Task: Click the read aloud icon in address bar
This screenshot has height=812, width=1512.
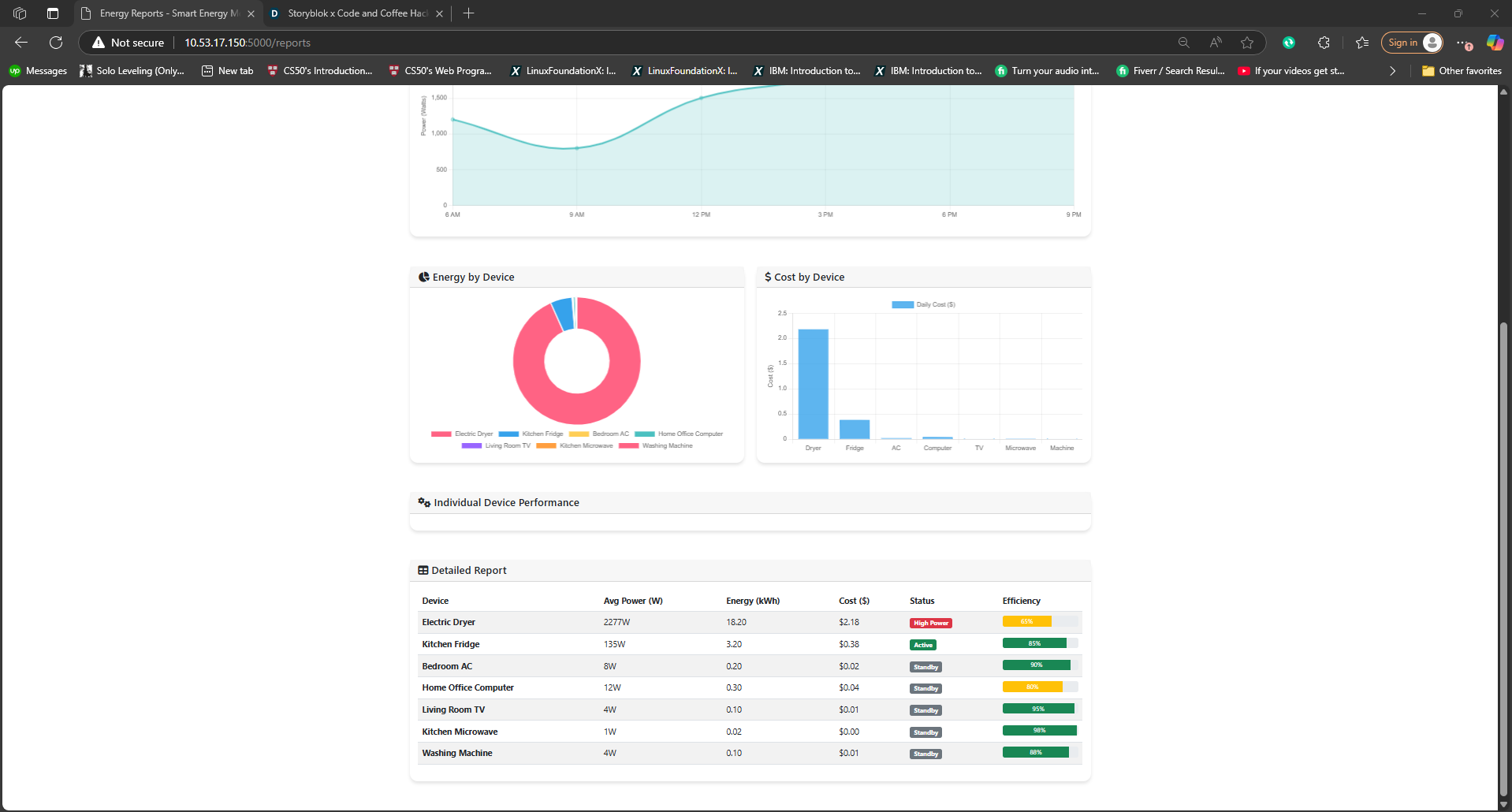Action: pos(1216,43)
